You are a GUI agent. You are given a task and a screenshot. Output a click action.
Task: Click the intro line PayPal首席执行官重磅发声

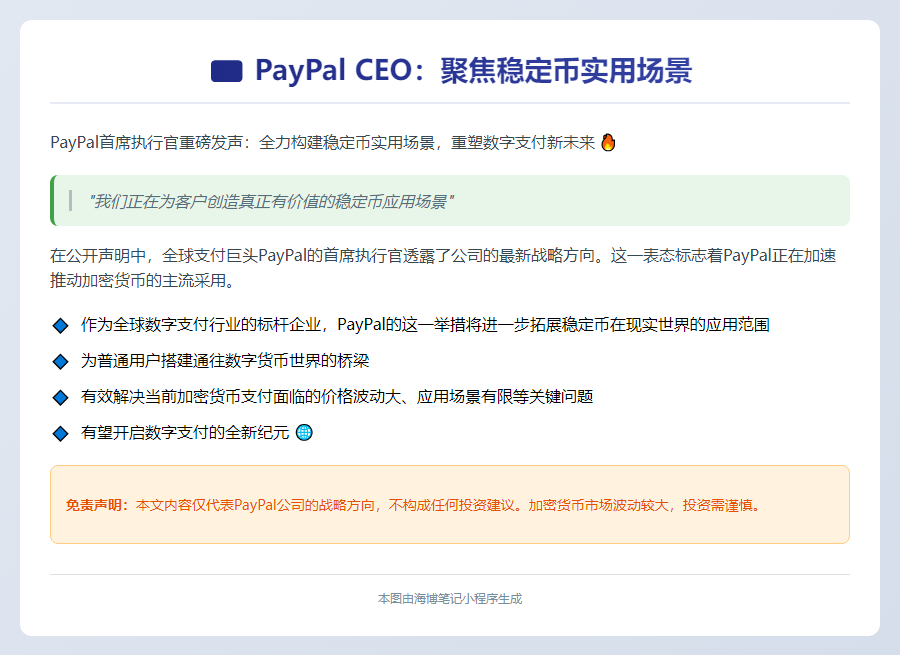(323, 142)
